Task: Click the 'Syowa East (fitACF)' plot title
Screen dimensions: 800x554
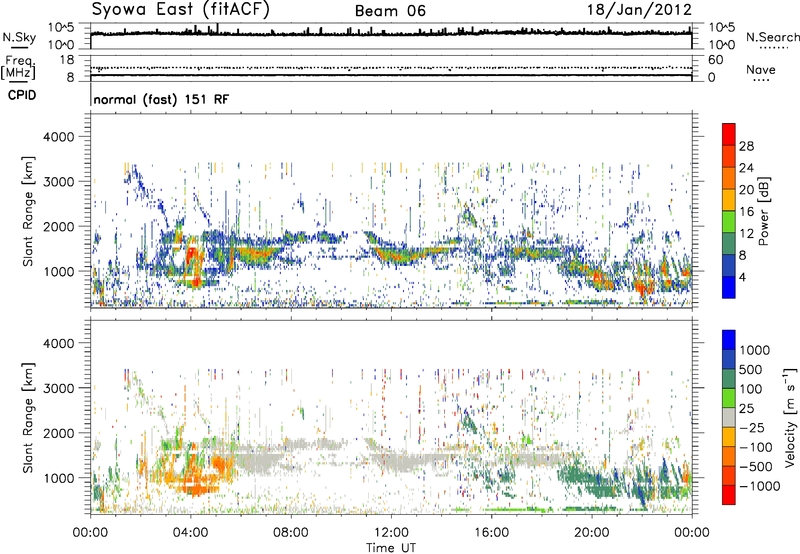Action: (180, 10)
